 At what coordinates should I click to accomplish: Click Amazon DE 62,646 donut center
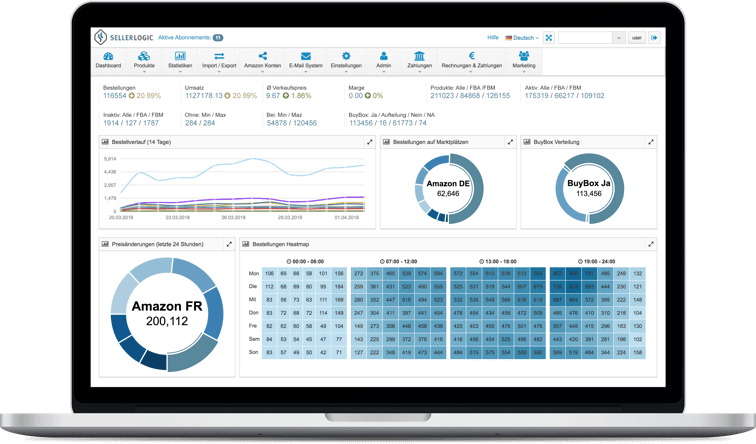click(x=448, y=188)
